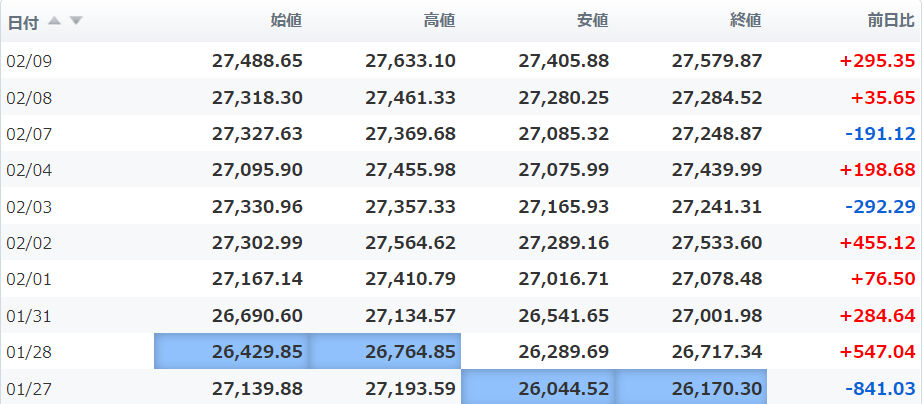The width and height of the screenshot is (923, 404).
Task: Click the change value -292.29
Action: tap(880, 206)
